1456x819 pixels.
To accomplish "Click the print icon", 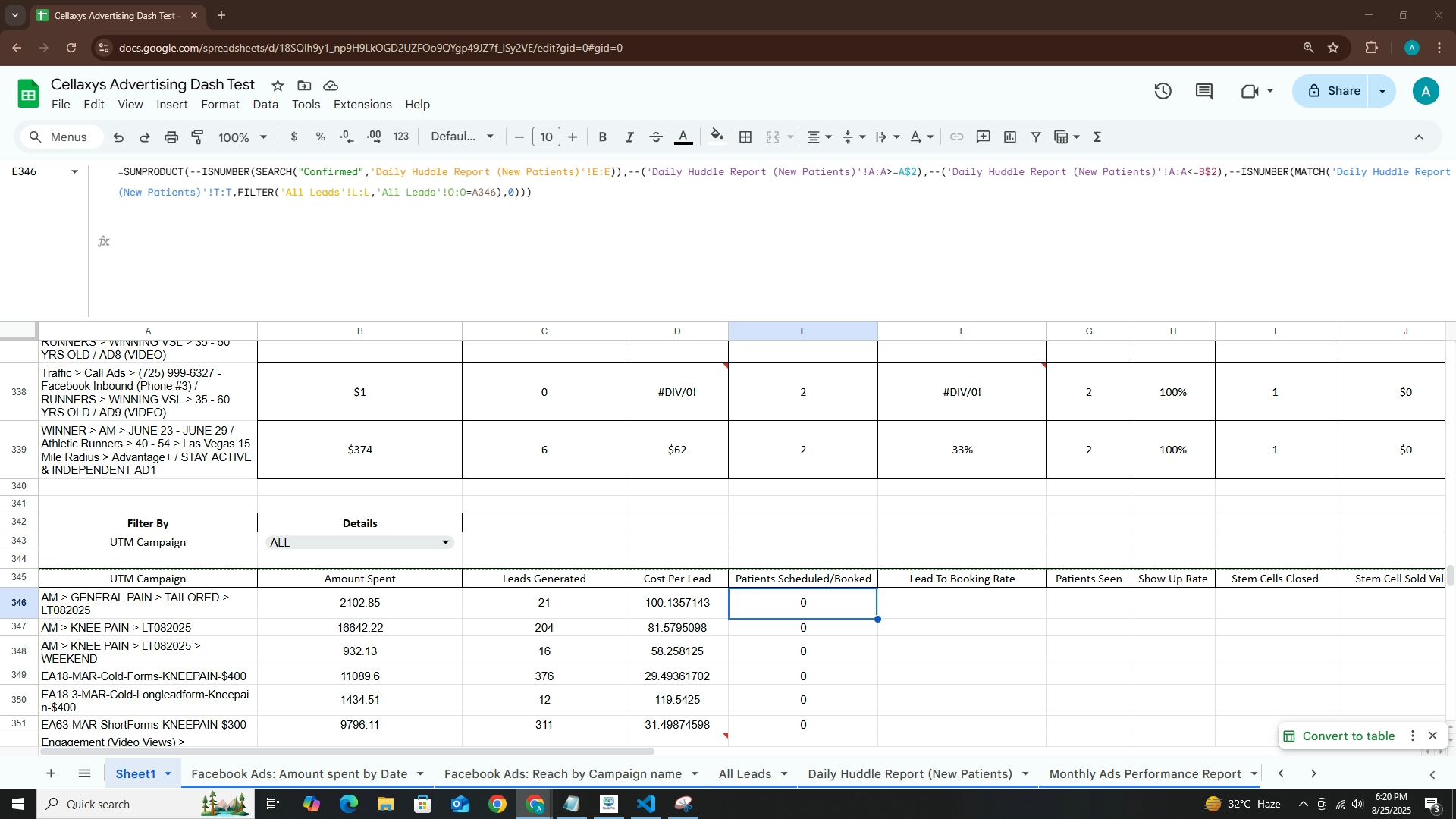I will 171,137.
